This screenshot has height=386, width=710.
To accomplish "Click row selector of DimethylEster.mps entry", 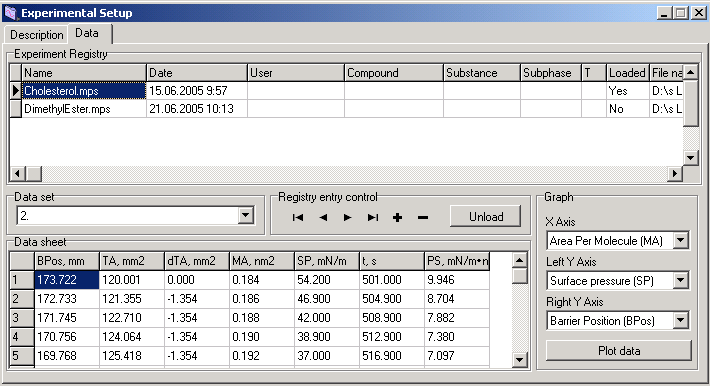I will pyautogui.click(x=15, y=109).
